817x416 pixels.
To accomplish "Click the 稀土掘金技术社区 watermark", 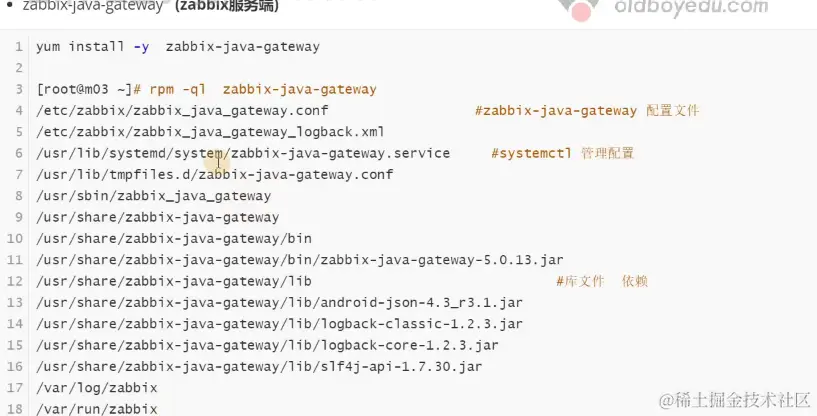I will click(735, 400).
